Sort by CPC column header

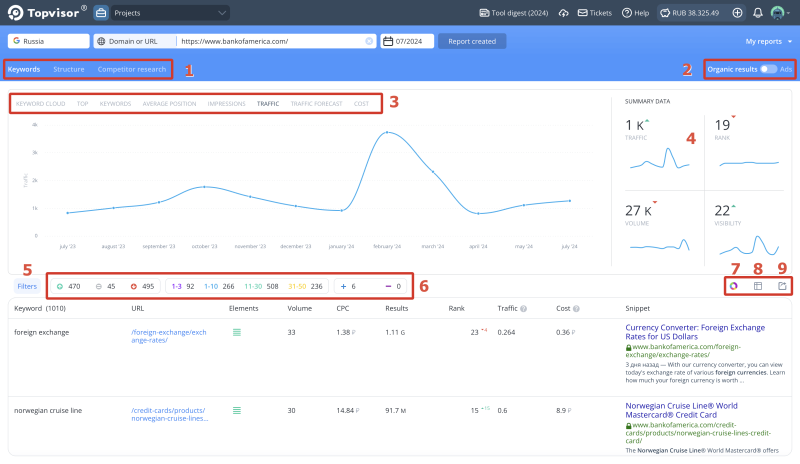tap(343, 308)
